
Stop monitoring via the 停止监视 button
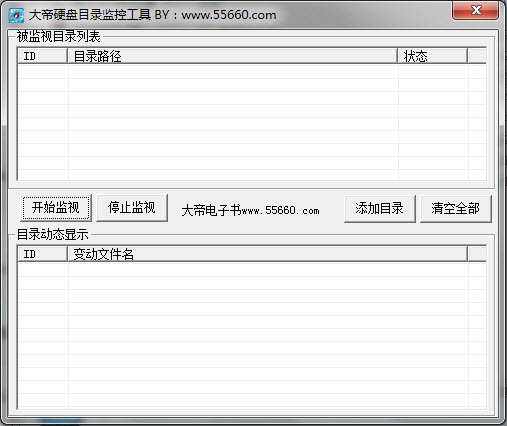(x=132, y=208)
